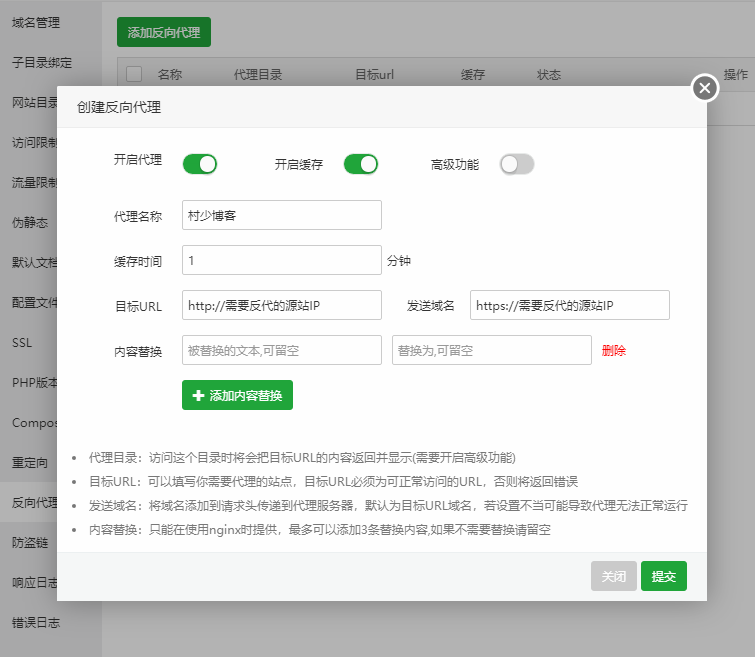This screenshot has width=755, height=657.
Task: Select all checkbox in proxy table header
Action: tap(134, 74)
